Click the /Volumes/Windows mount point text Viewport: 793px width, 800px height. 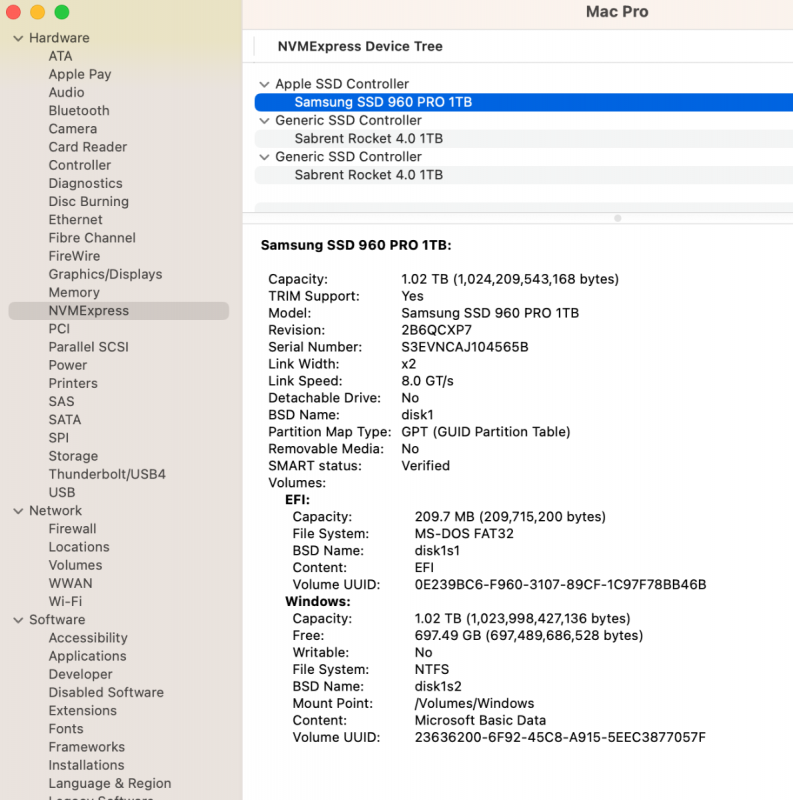point(475,704)
